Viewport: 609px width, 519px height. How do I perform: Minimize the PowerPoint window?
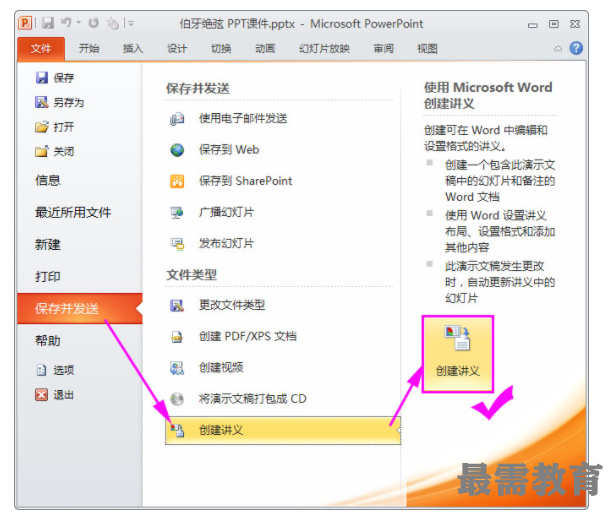pos(533,25)
